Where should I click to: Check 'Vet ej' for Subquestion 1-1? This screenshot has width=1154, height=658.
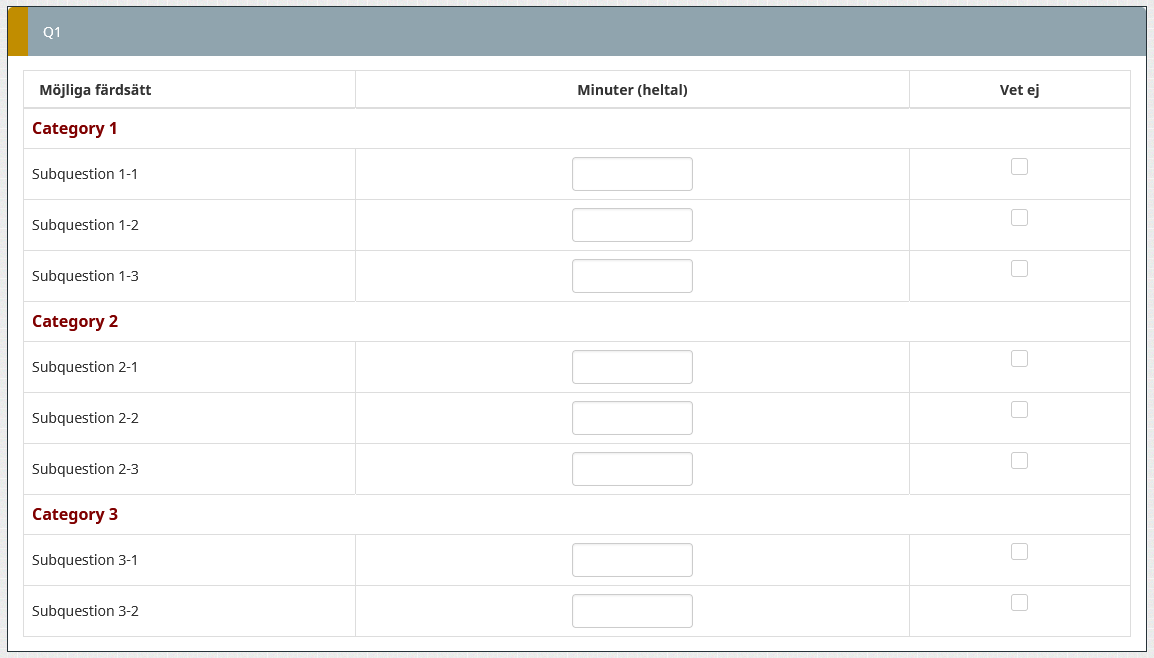pos(1019,167)
